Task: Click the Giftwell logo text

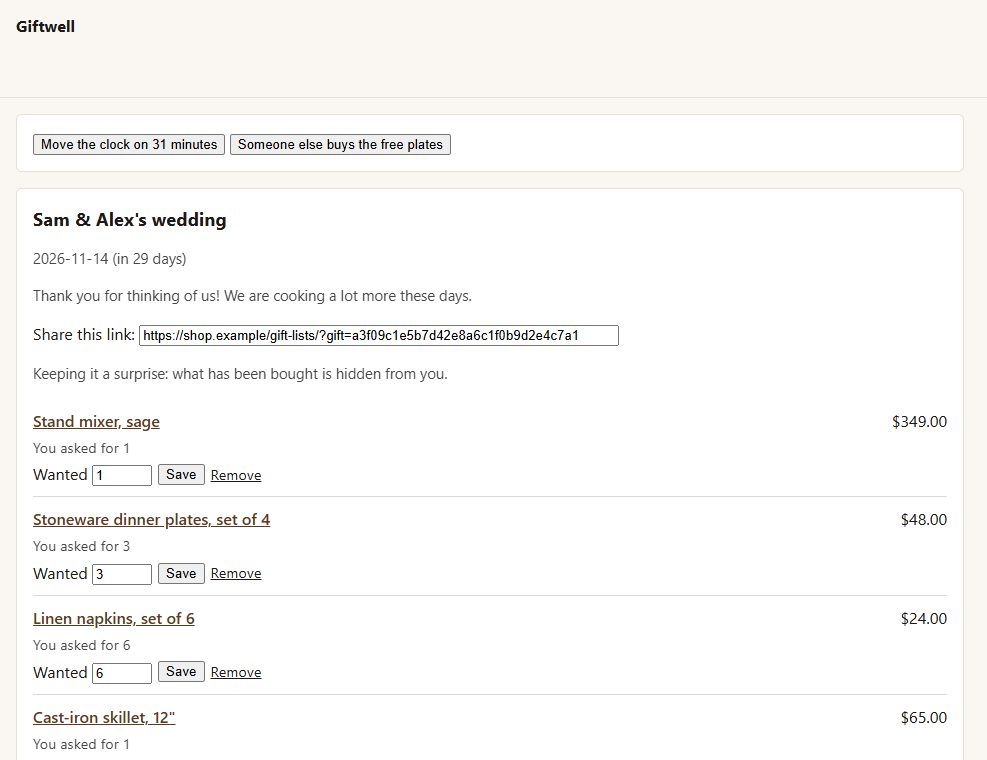Action: (x=45, y=26)
